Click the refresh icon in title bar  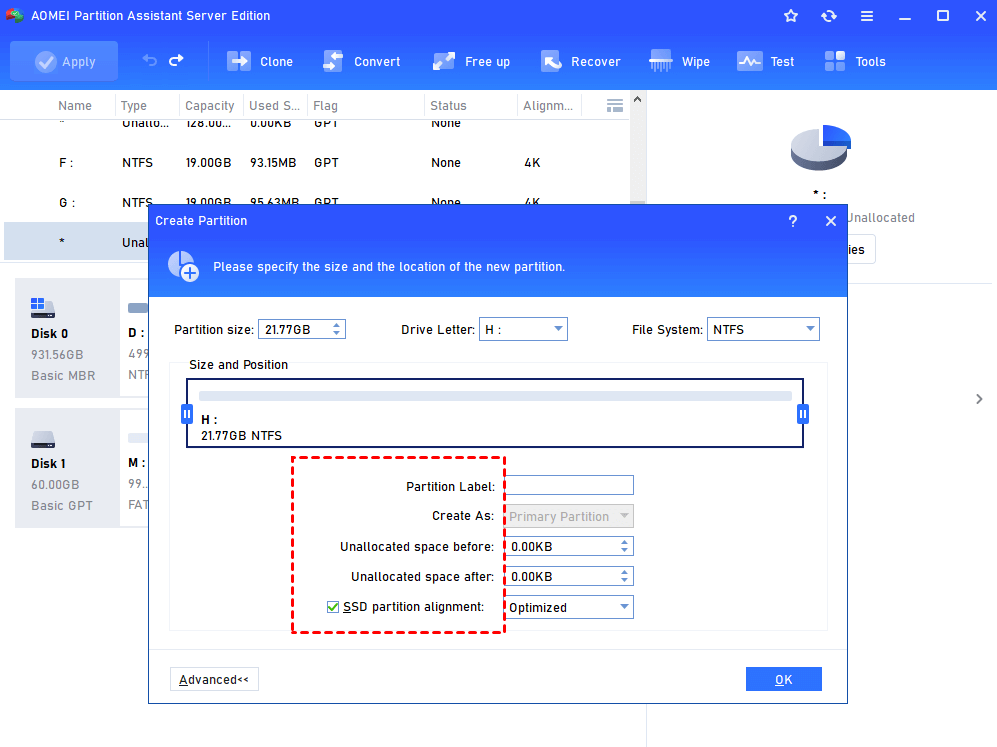829,16
